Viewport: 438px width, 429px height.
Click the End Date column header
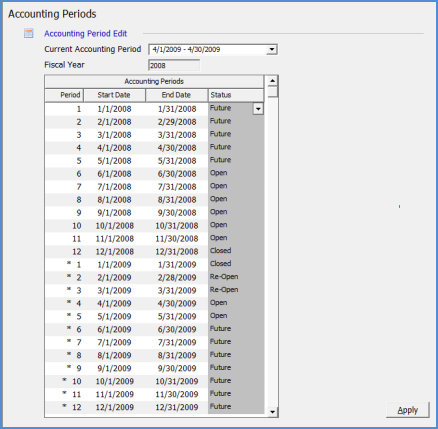[177, 95]
